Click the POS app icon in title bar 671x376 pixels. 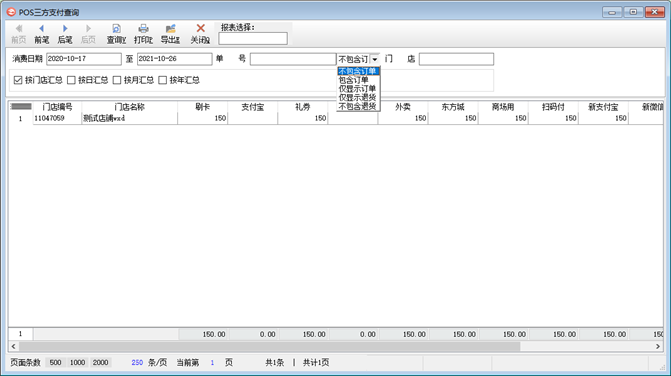pyautogui.click(x=12, y=12)
